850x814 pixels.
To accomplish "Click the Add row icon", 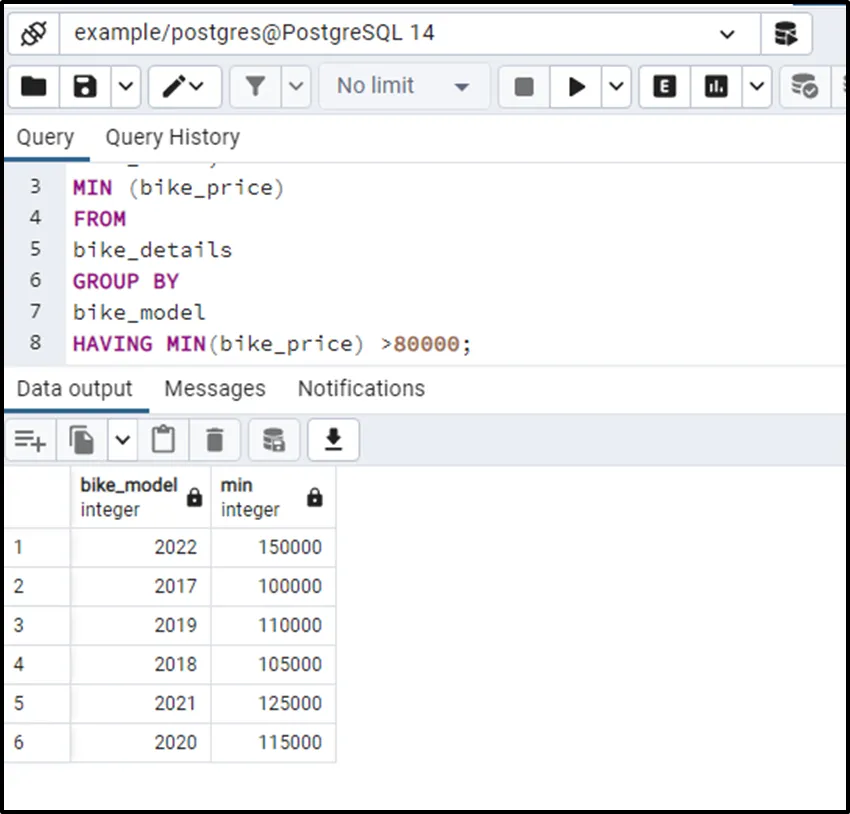I will tap(31, 439).
